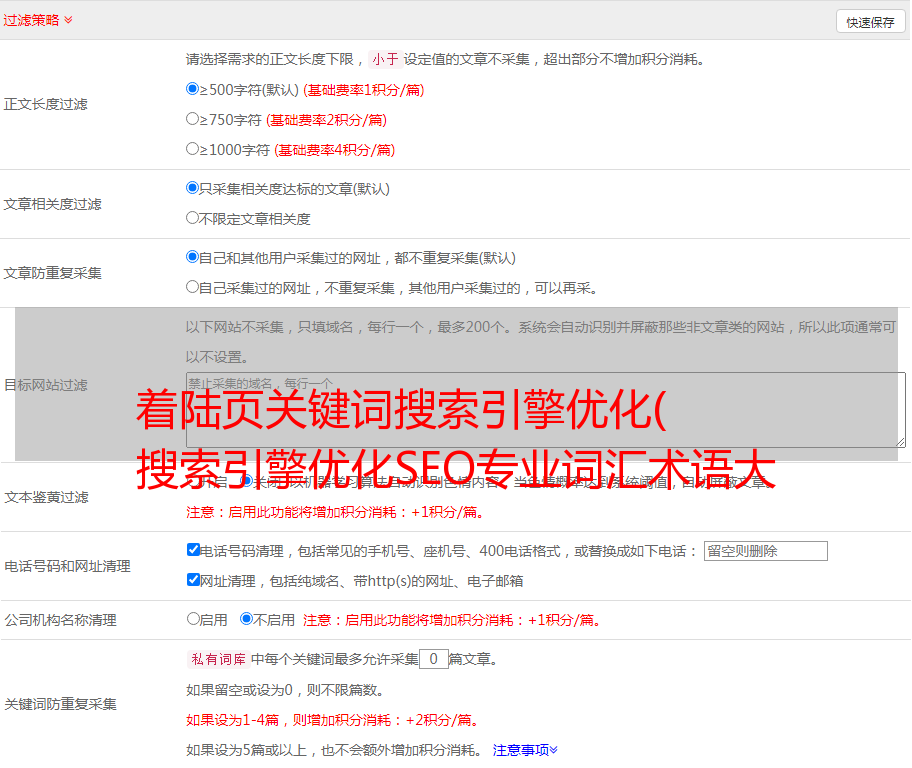Select 自己和其他用户采集过的网址 no-repeat option
Image resolution: width=912 pixels, height=768 pixels.
(x=193, y=257)
